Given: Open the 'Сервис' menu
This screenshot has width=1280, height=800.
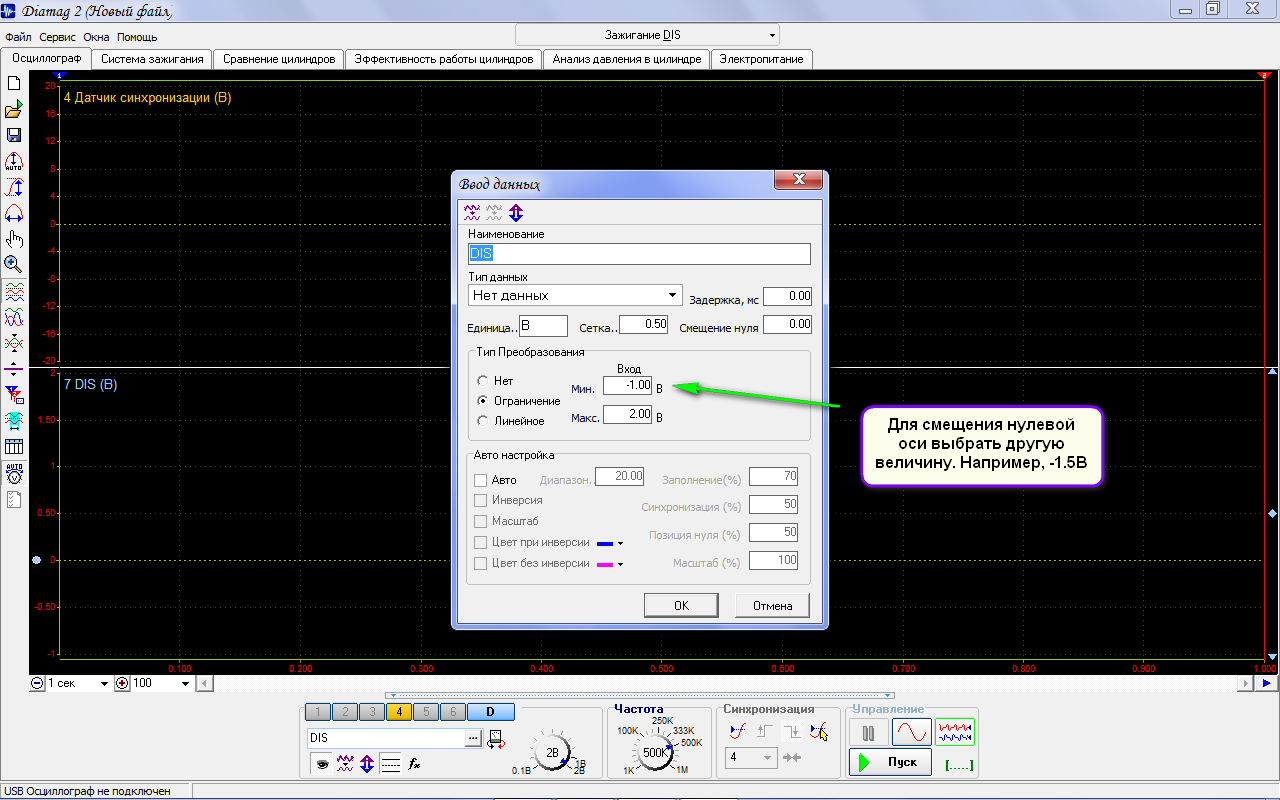Looking at the screenshot, I should pyautogui.click(x=58, y=37).
